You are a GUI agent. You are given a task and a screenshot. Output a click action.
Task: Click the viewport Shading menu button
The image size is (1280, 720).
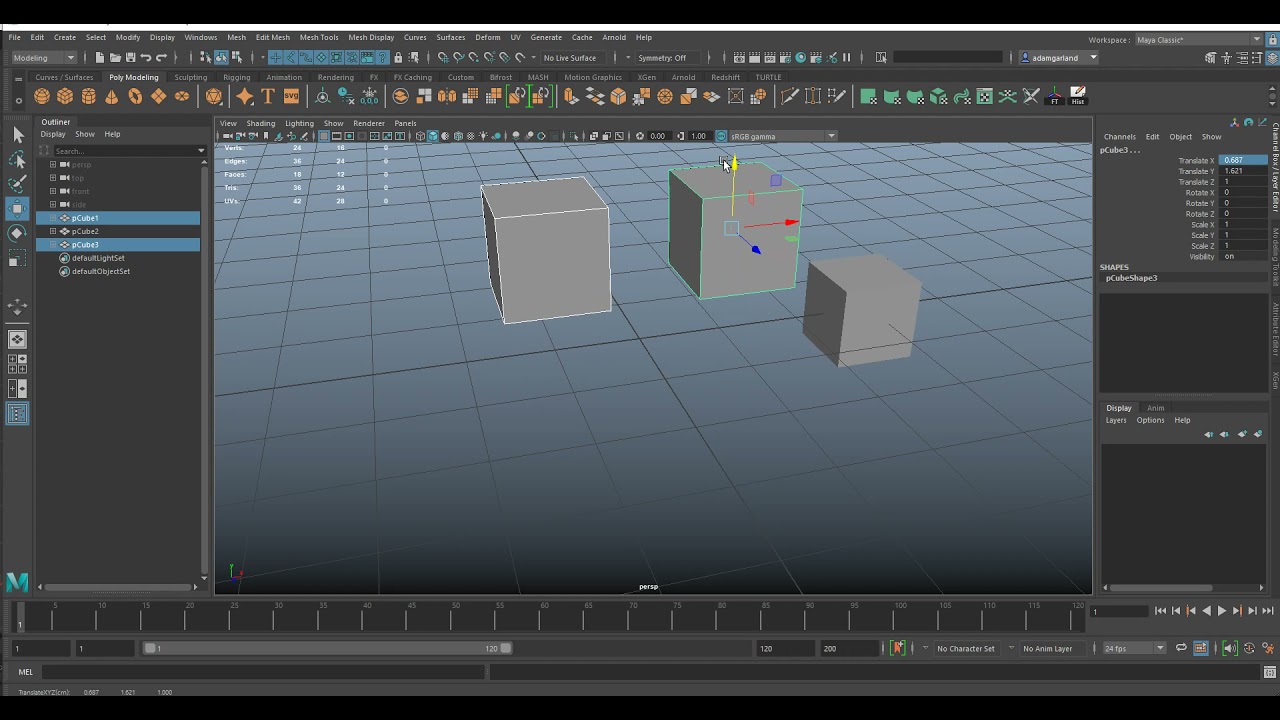click(x=260, y=124)
